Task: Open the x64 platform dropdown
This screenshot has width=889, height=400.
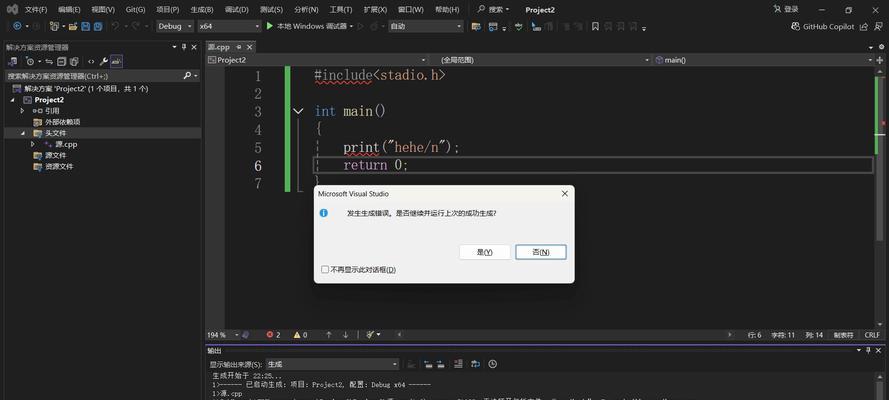Action: coord(229,26)
